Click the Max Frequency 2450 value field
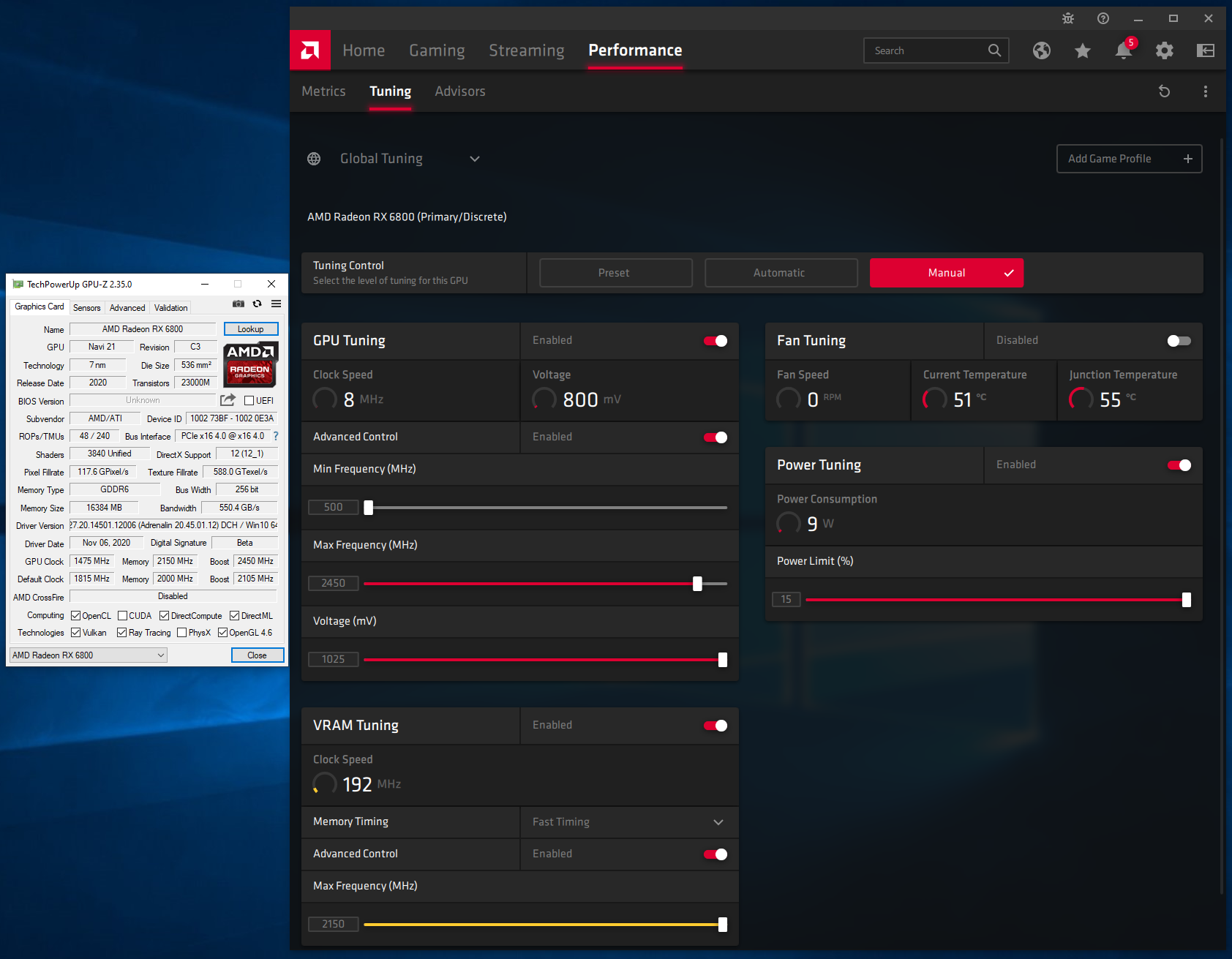The width and height of the screenshot is (1232, 959). [333, 584]
